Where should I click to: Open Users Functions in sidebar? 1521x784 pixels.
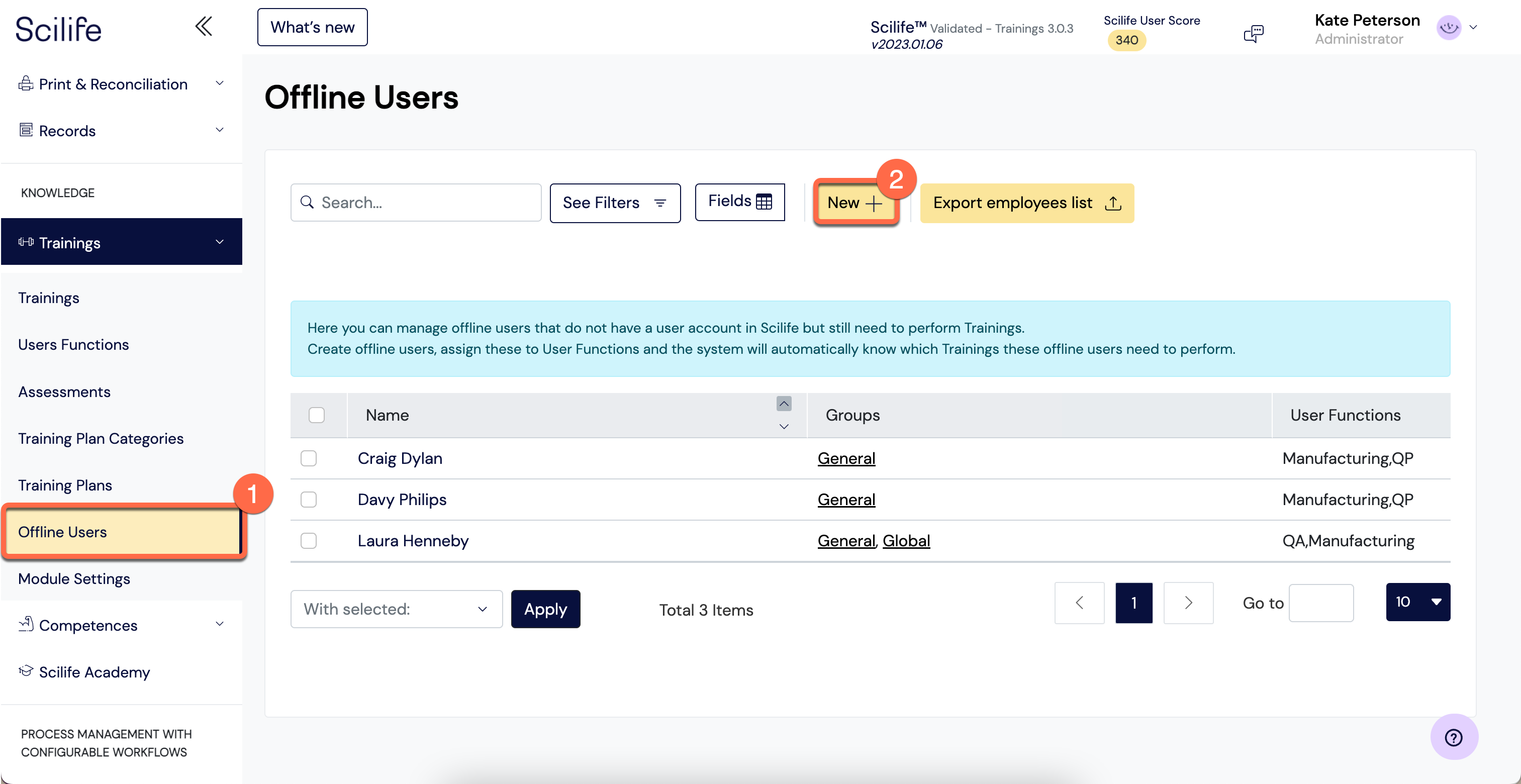(73, 344)
